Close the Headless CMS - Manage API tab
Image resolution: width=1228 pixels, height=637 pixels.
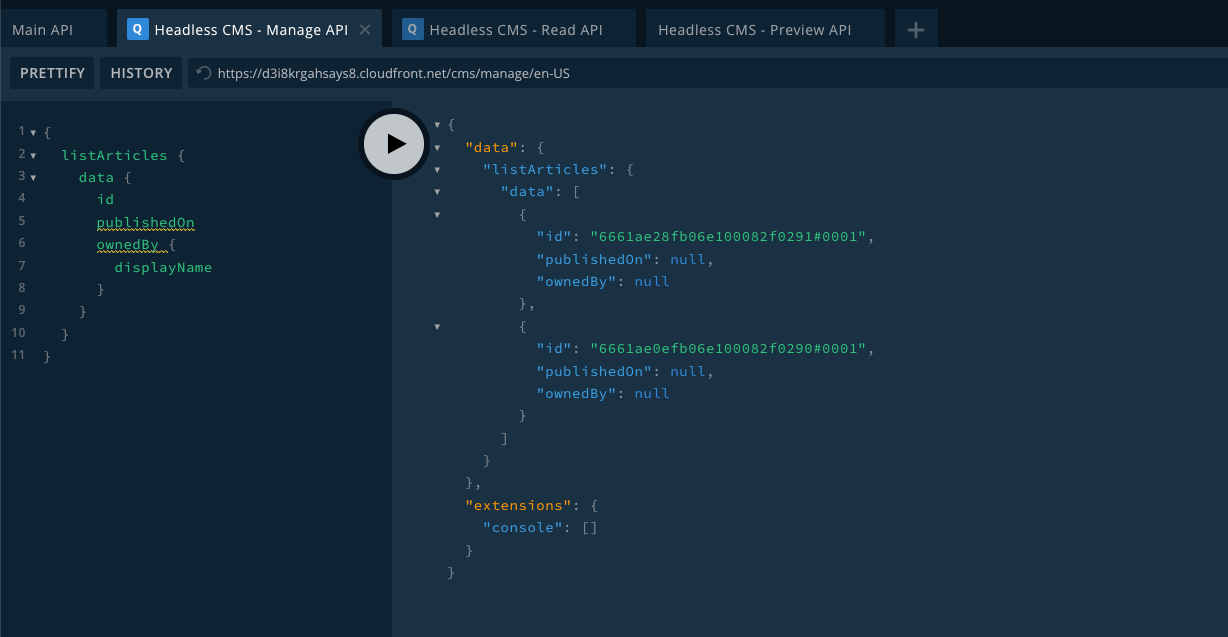coord(365,30)
